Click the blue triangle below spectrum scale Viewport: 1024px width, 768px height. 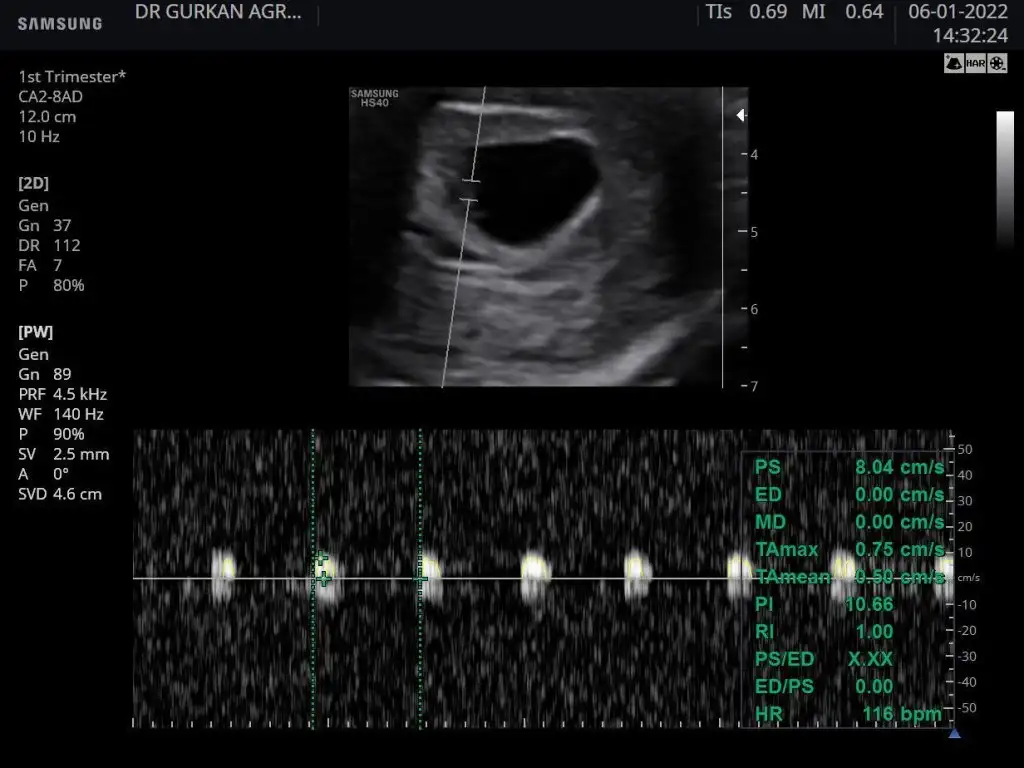point(954,733)
